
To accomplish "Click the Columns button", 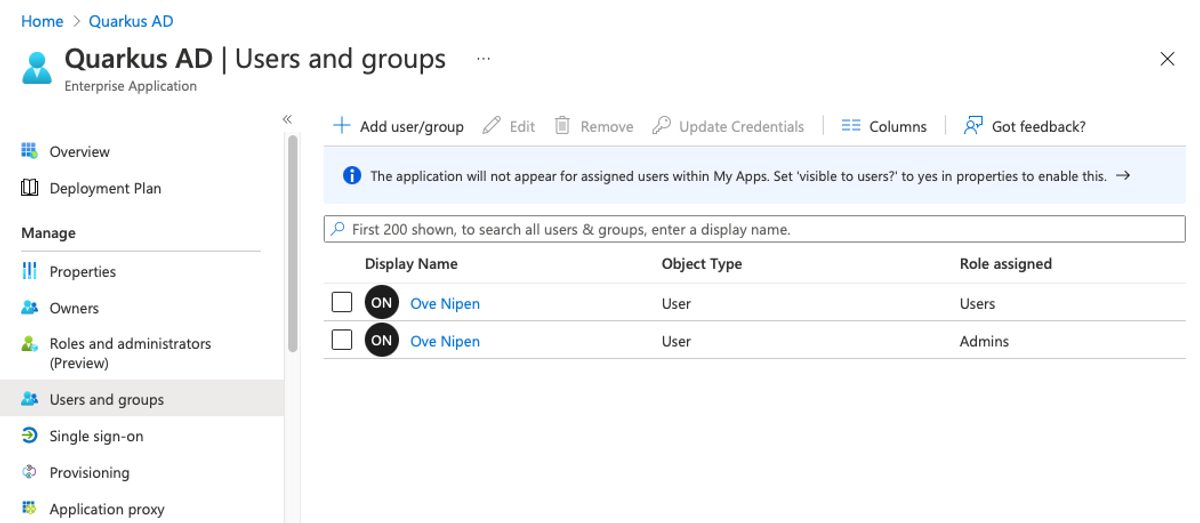I will pos(884,126).
